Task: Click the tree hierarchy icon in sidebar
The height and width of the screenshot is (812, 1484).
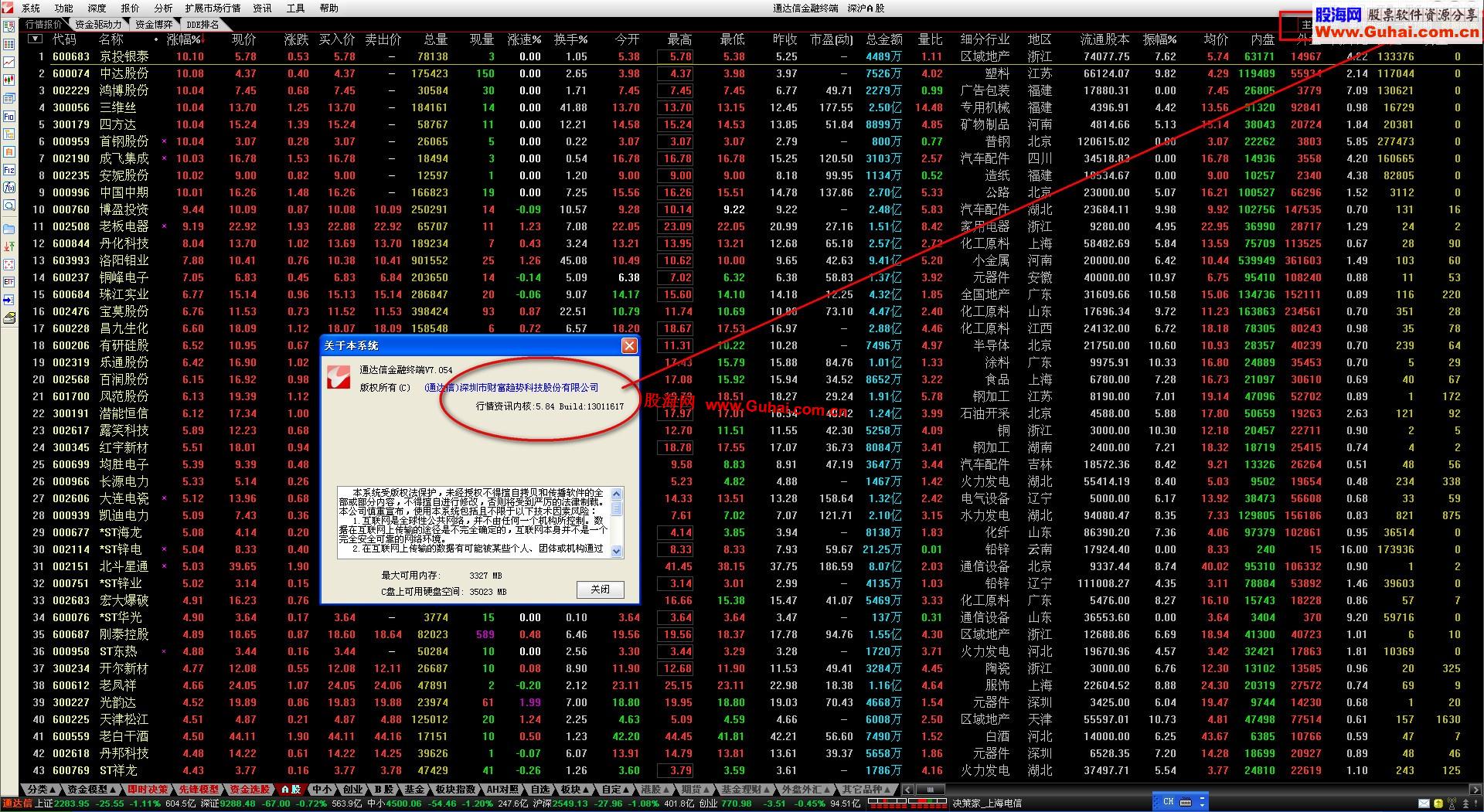Action: [x=9, y=134]
